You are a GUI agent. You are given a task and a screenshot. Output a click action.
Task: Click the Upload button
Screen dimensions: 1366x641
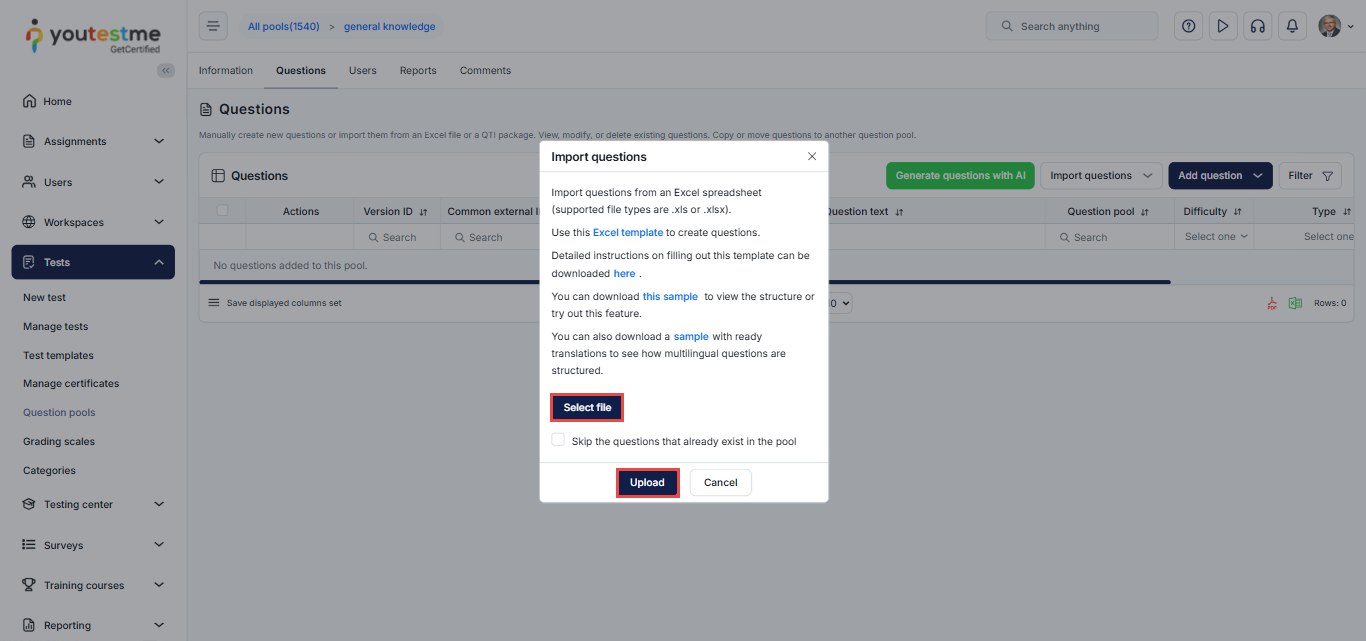(x=647, y=482)
